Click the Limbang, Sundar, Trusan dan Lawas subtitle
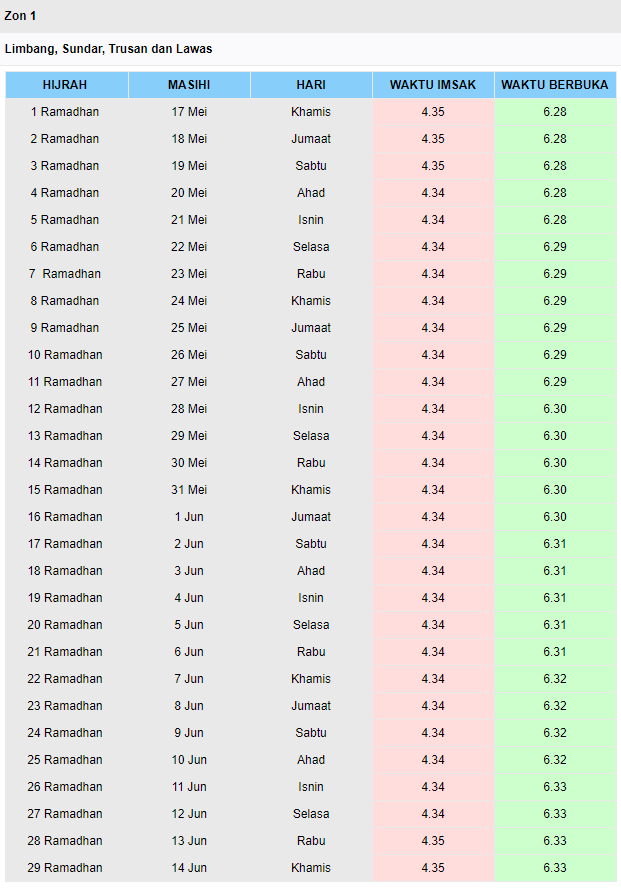The height and width of the screenshot is (890, 621). 108,49
